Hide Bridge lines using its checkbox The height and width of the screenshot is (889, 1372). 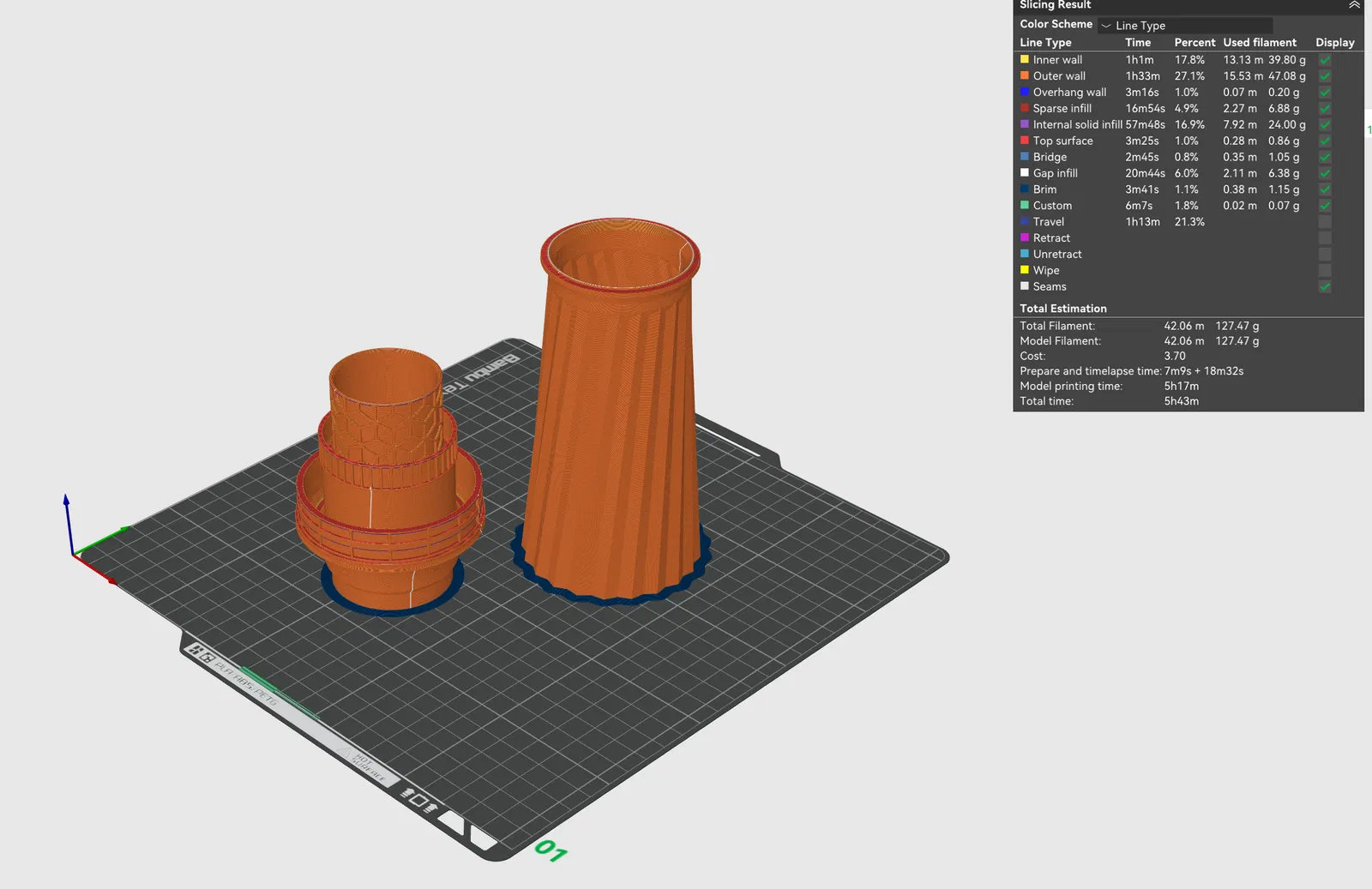point(1325,158)
